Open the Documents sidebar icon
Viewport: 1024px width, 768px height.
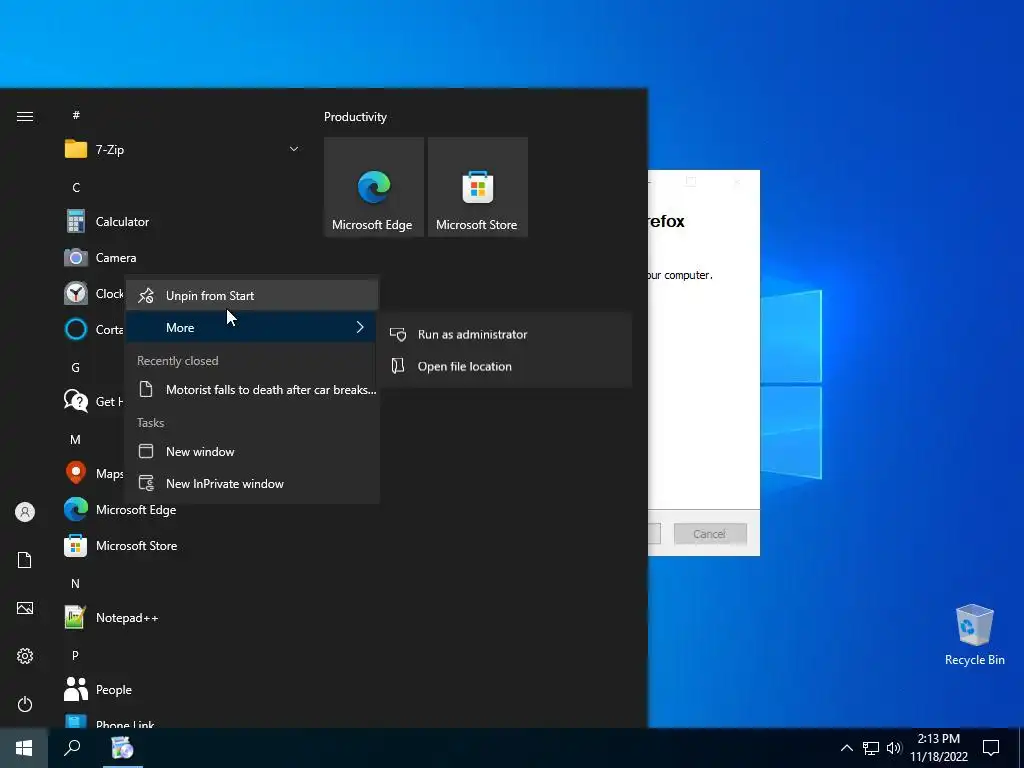[x=25, y=560]
